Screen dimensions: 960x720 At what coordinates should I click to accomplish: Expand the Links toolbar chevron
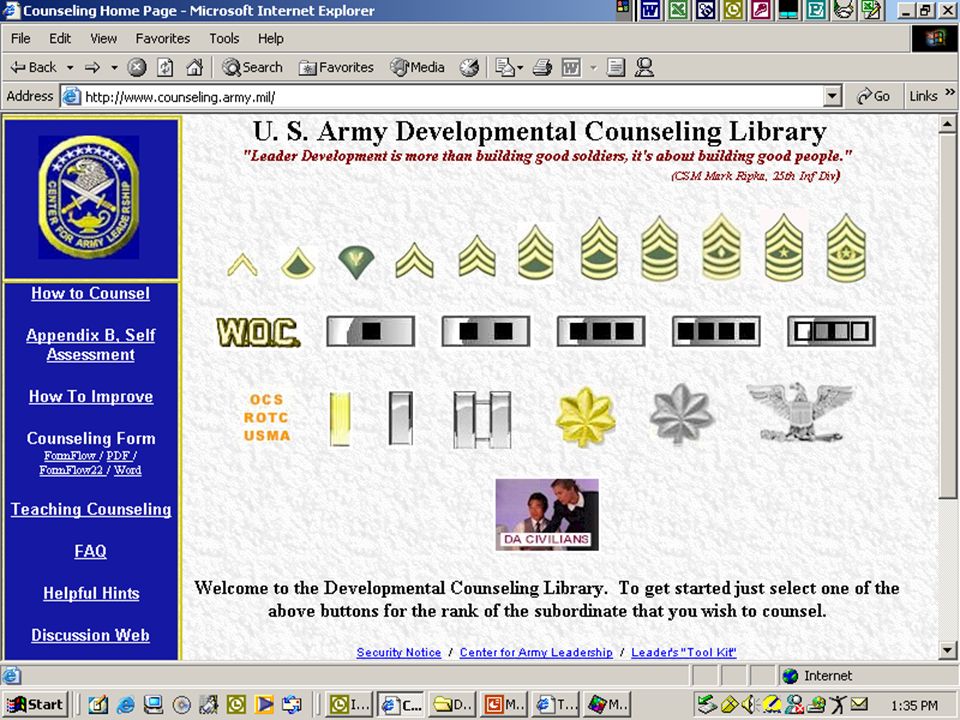click(950, 92)
